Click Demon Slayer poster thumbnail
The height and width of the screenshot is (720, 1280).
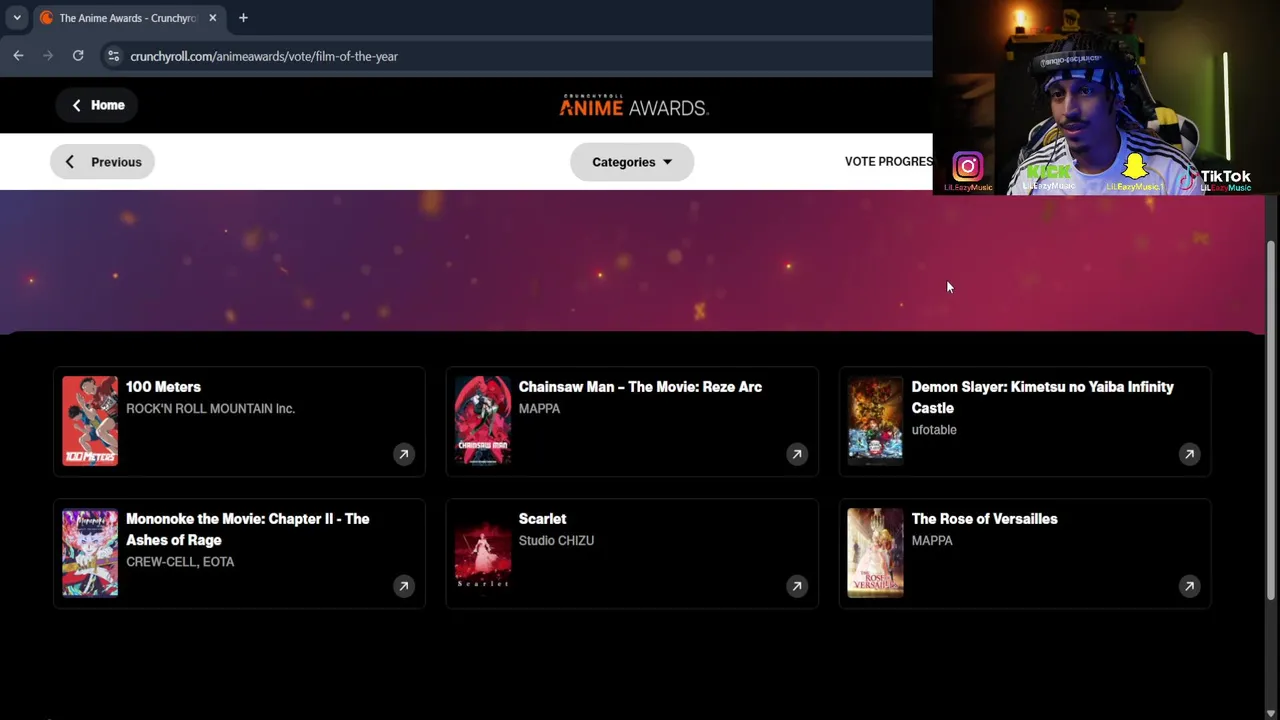click(875, 421)
